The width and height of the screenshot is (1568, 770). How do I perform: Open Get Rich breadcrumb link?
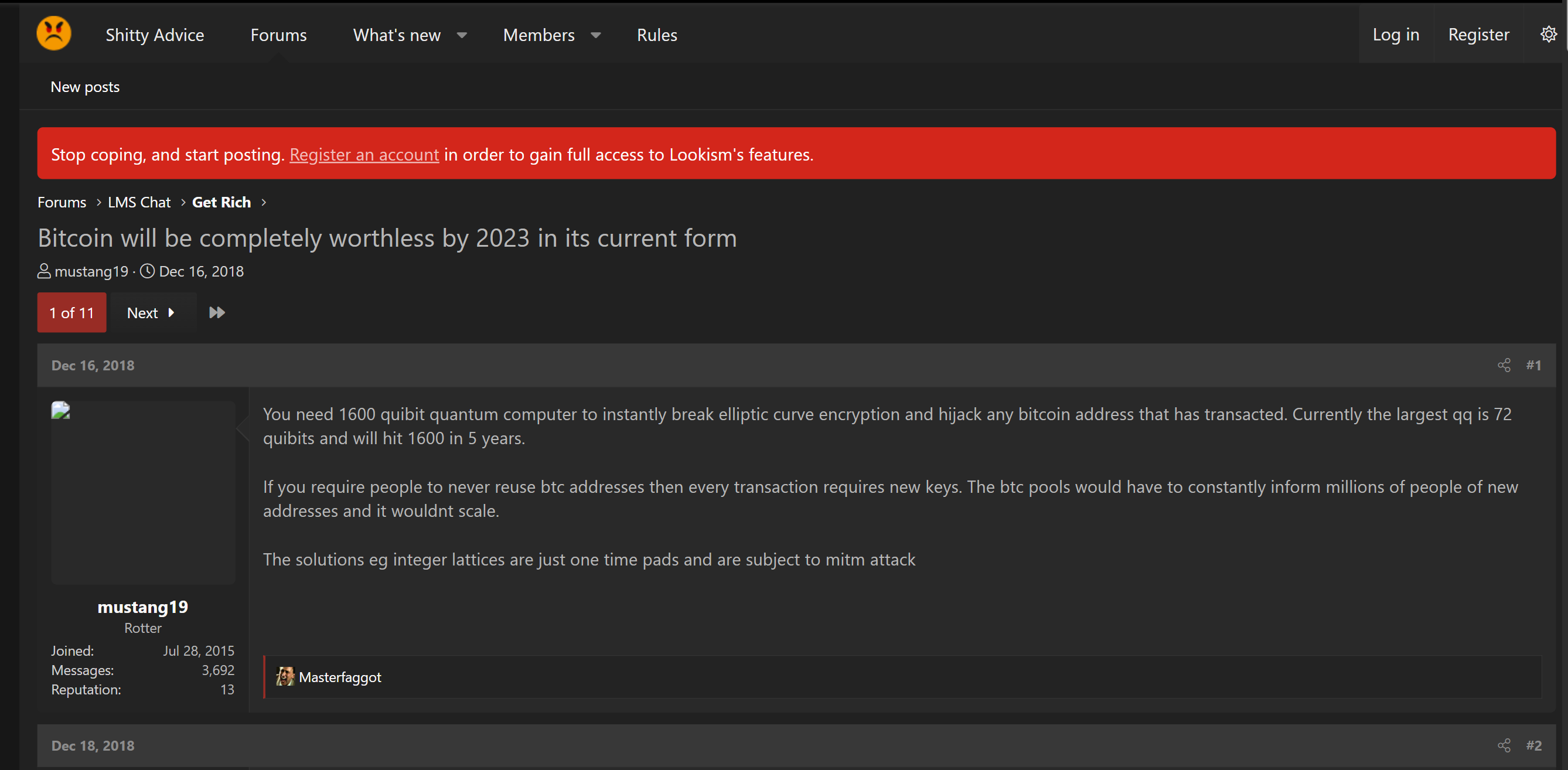coord(221,202)
